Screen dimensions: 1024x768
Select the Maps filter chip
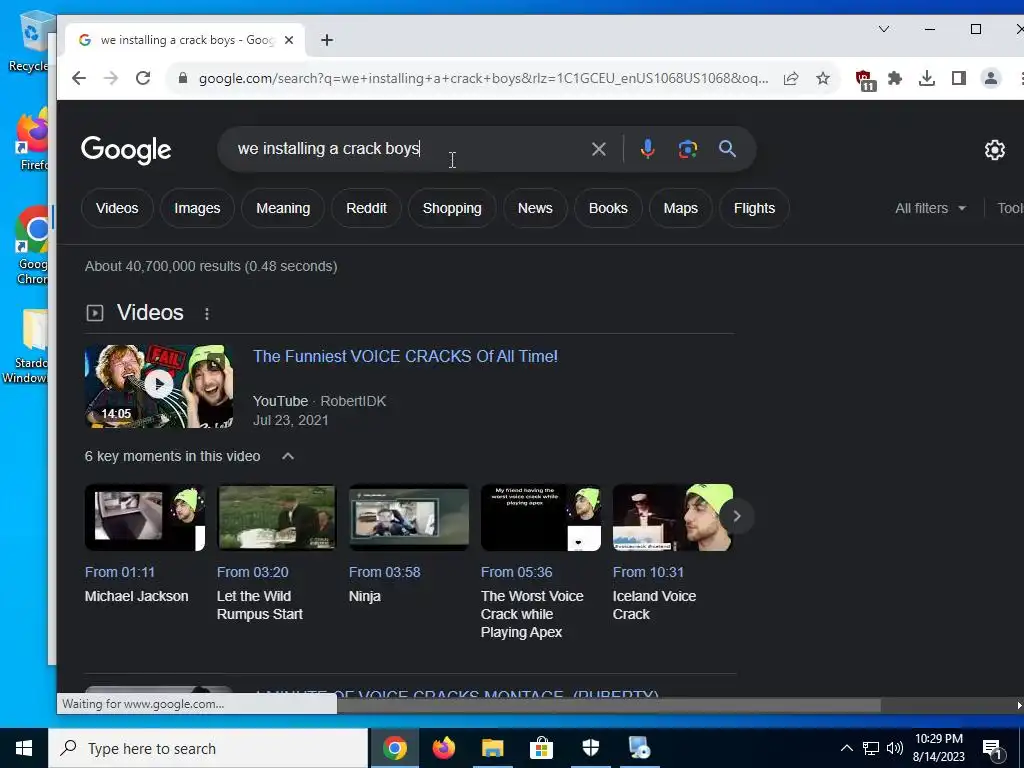click(680, 208)
